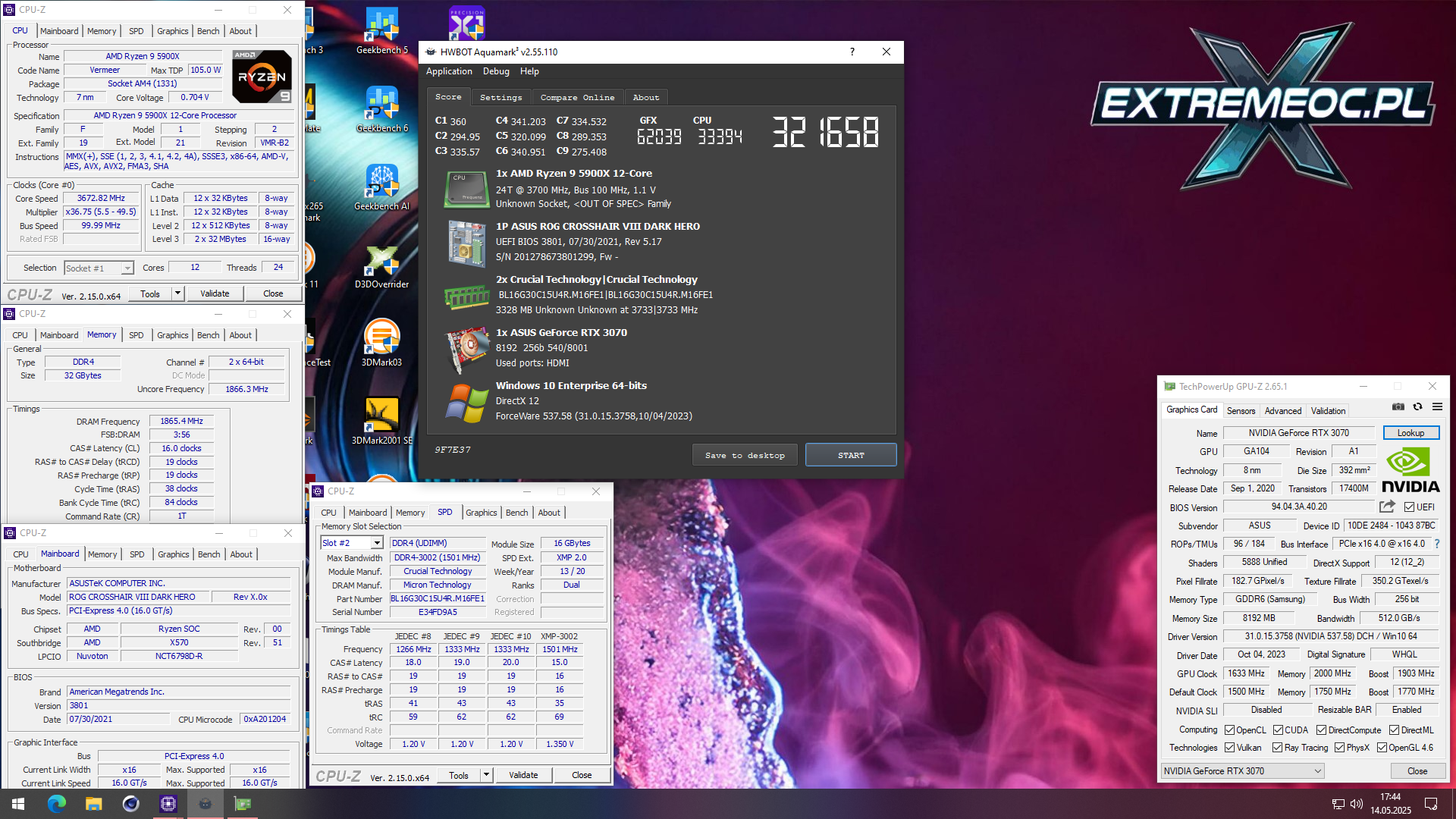The height and width of the screenshot is (819, 1456).
Task: Open the Application menu in Aquamark
Action: [449, 71]
